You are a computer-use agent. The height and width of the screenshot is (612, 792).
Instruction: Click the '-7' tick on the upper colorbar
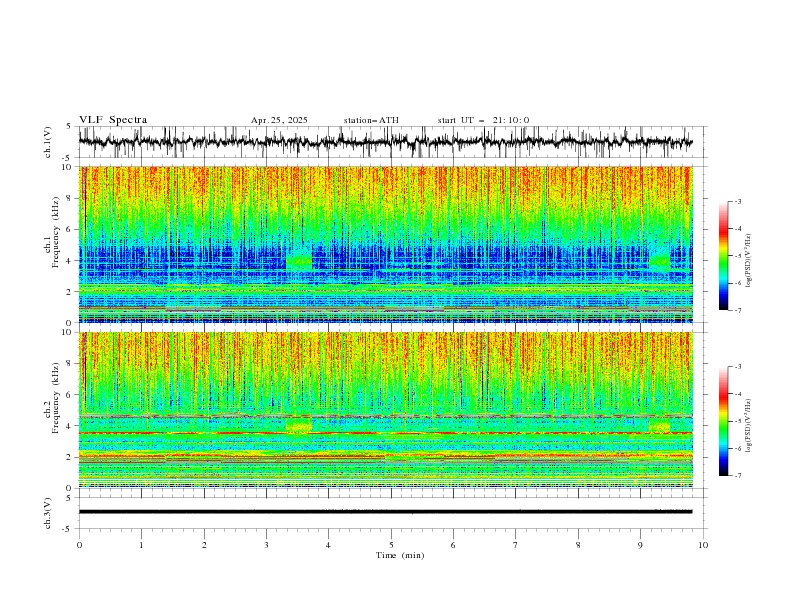tap(737, 310)
